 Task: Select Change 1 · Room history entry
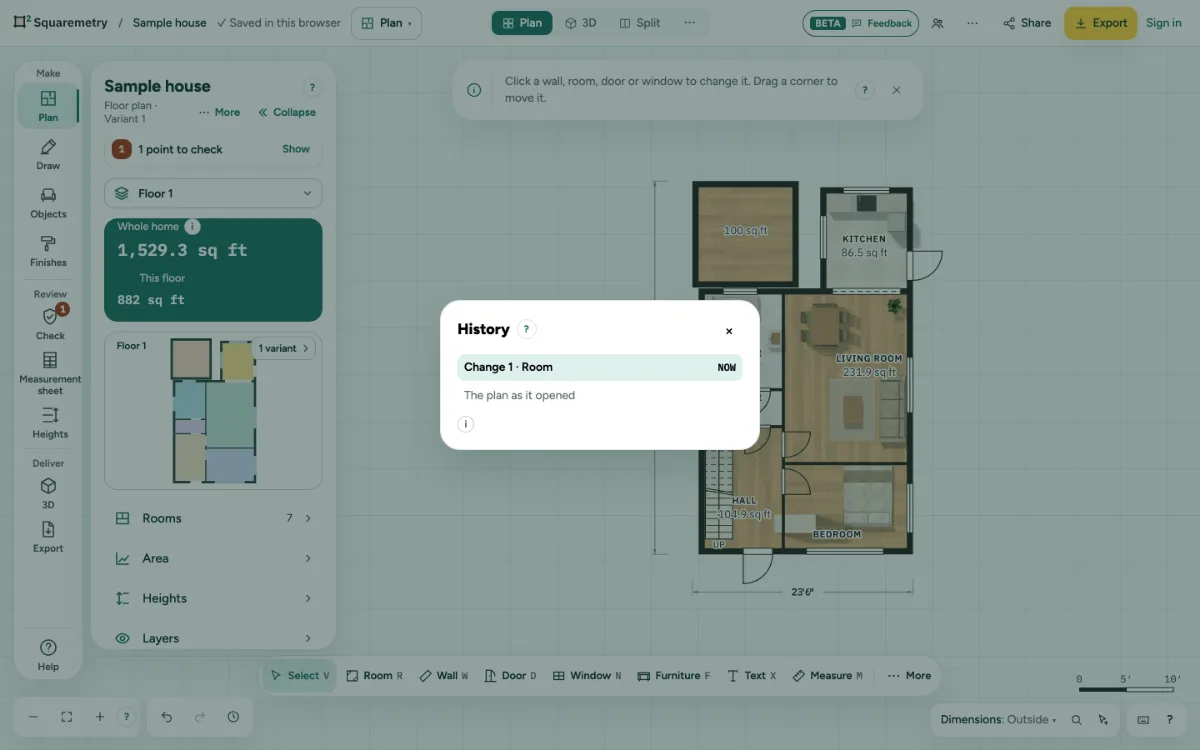[x=600, y=367]
